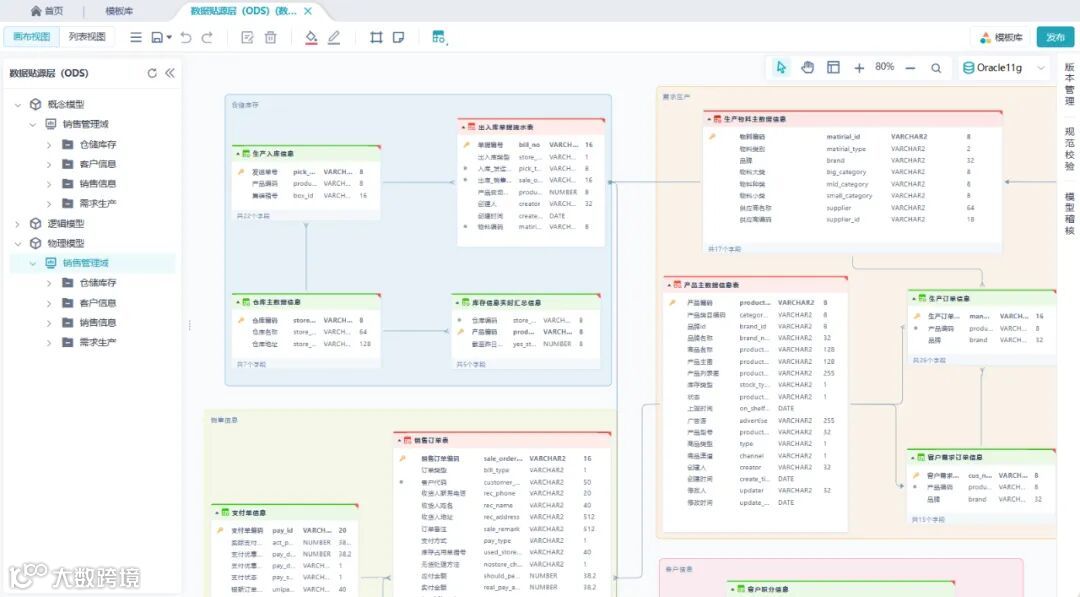Expand 销售信息 folder under 物理模型
Screen dimensions: 1080x597
(49, 322)
